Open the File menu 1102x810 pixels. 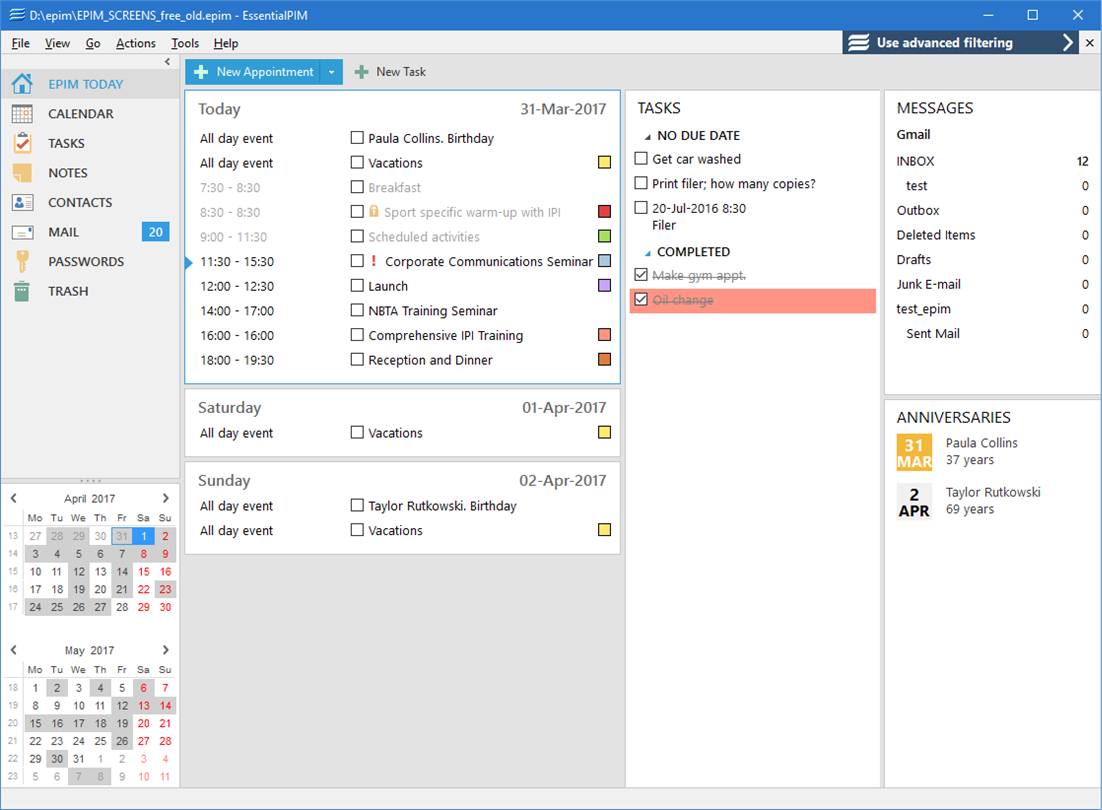[20, 43]
